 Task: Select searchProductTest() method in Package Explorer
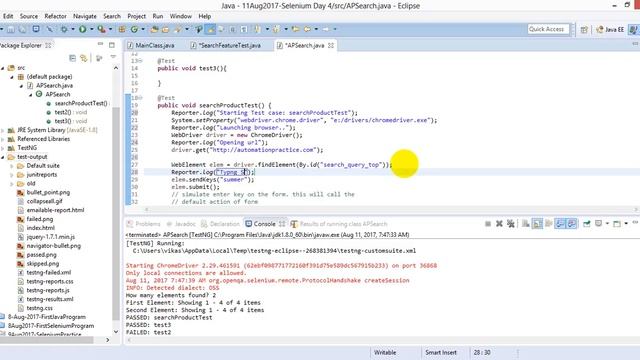(81, 103)
